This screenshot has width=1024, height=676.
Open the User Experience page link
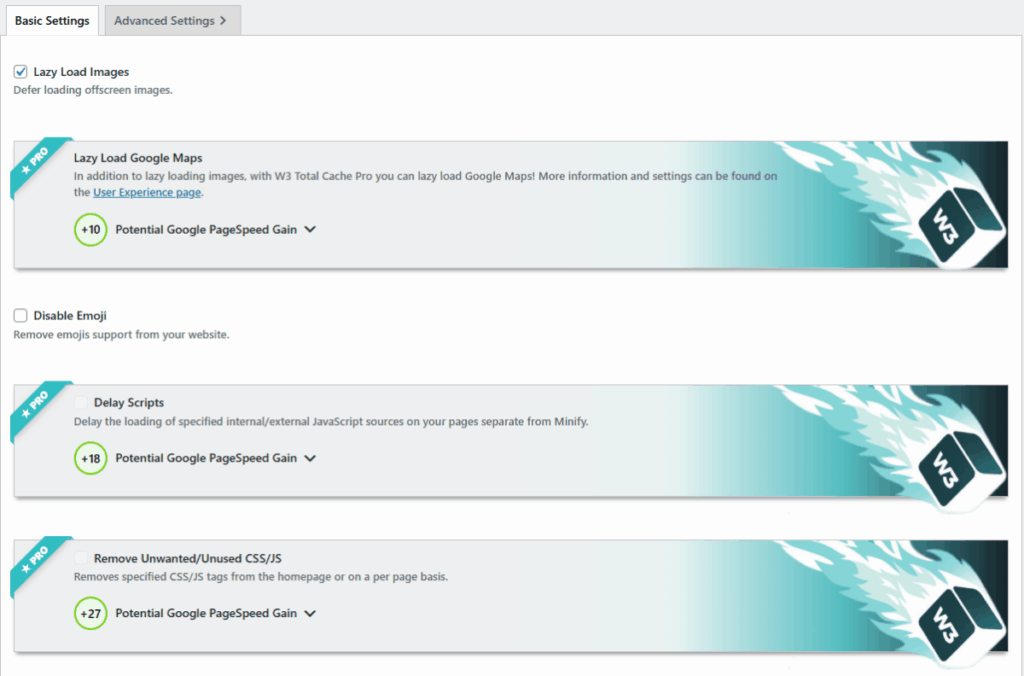pos(147,192)
